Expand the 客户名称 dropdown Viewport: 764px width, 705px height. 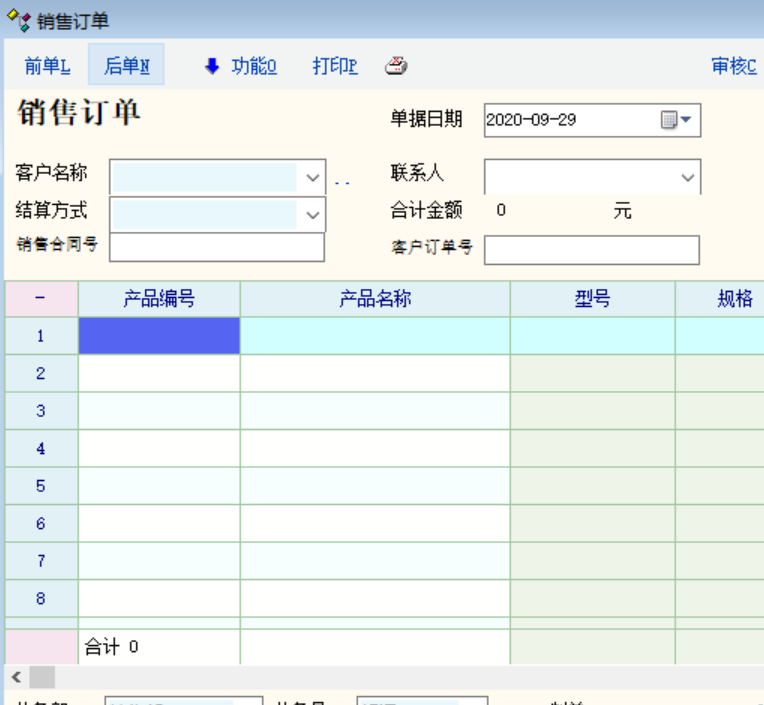coord(313,178)
